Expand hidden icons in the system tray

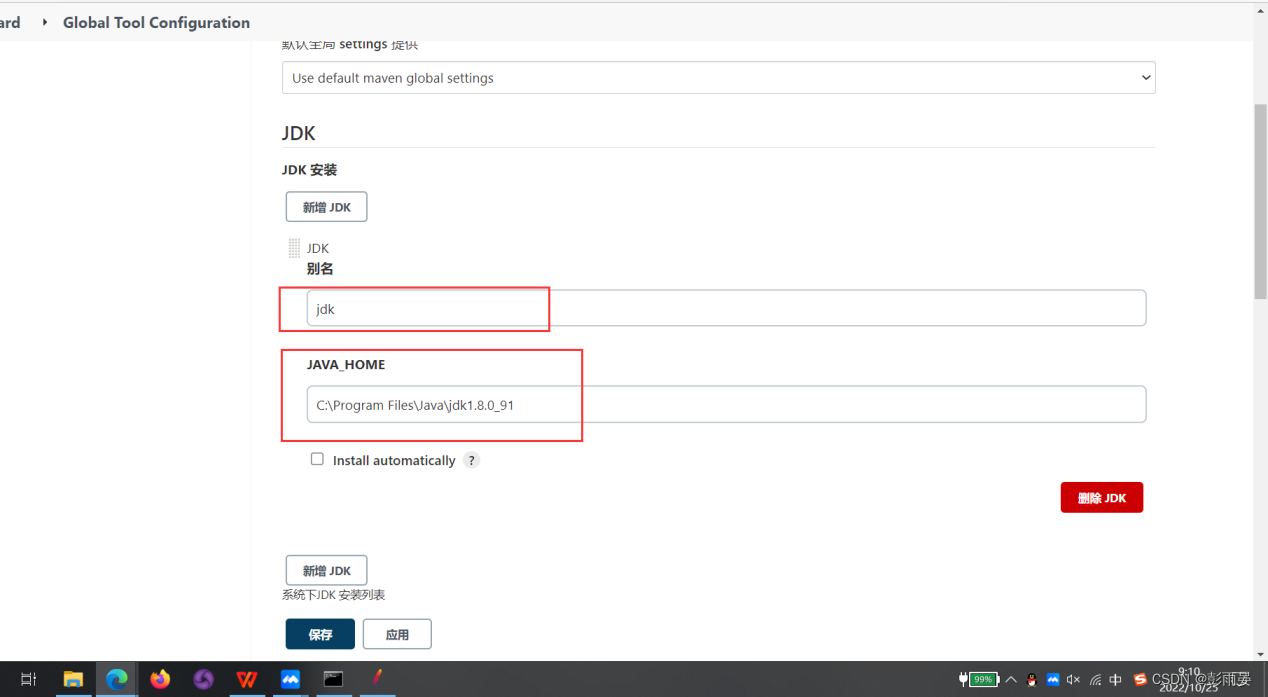coord(1011,680)
